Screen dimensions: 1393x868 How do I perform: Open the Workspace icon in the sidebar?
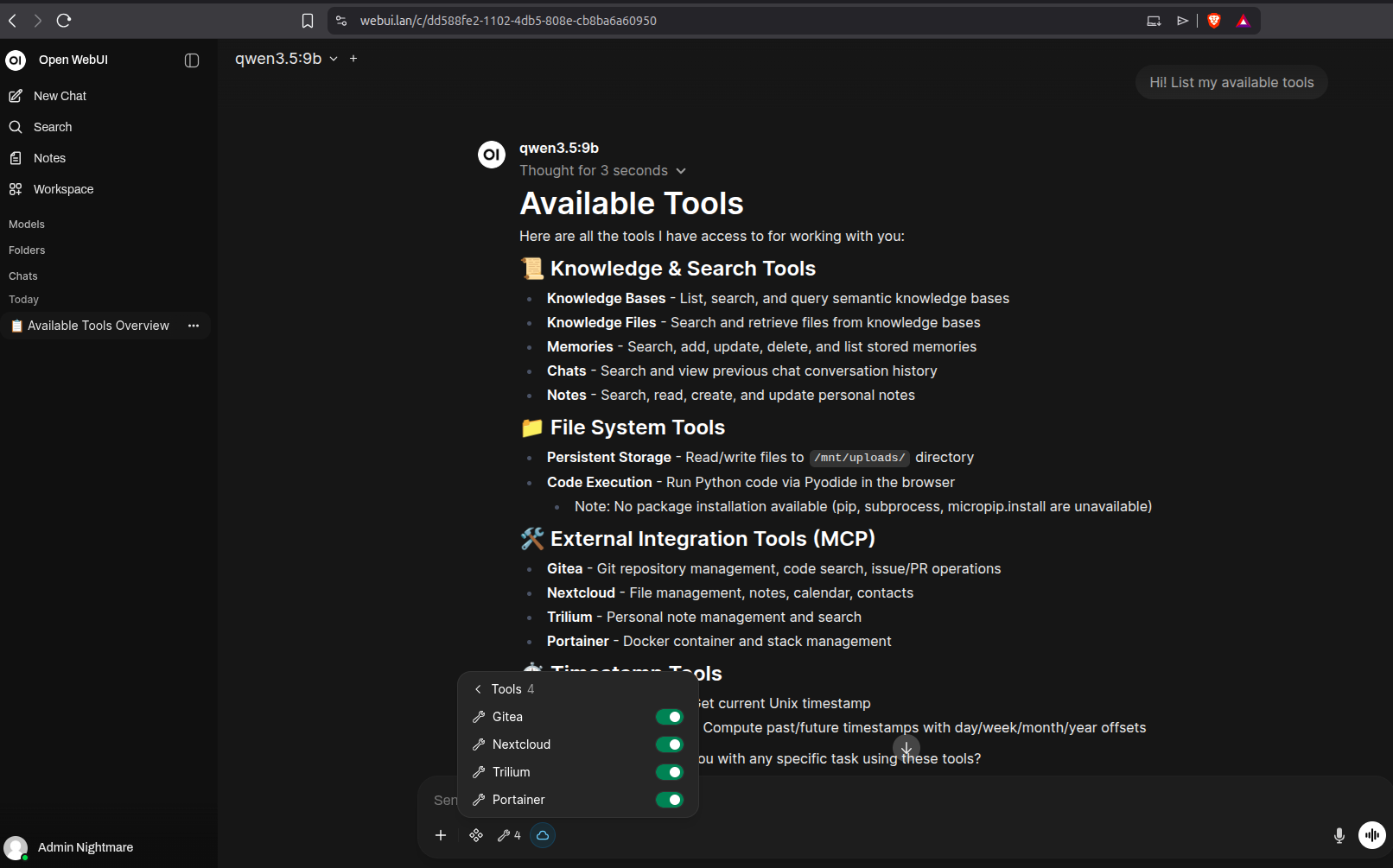coord(16,189)
